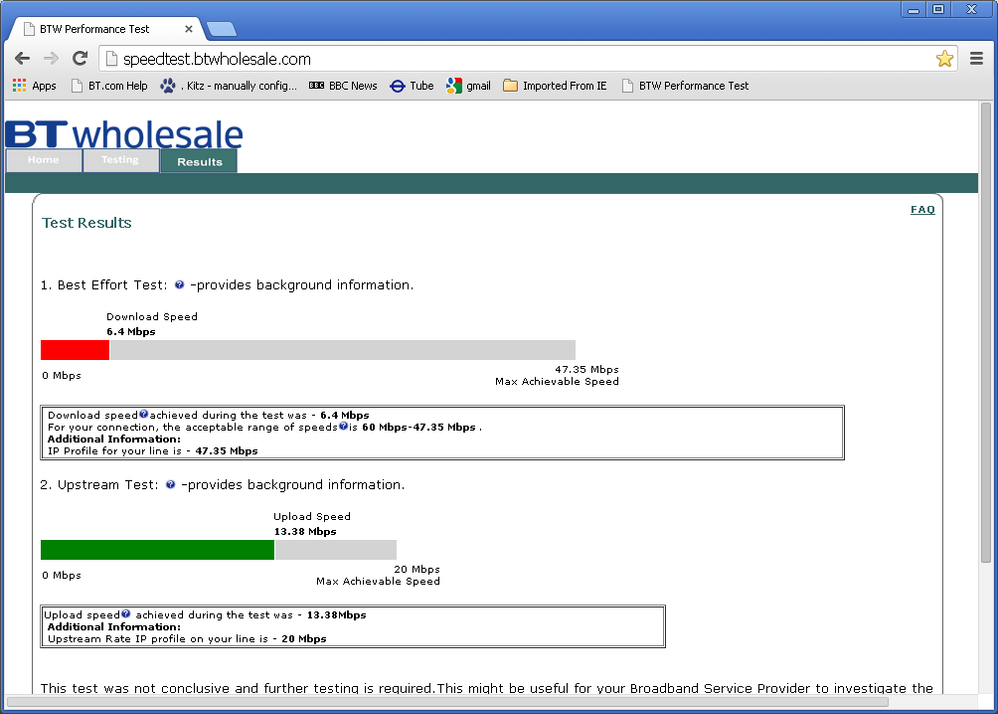Click the page icon in the address bar
This screenshot has height=714, width=998.
pyautogui.click(x=111, y=59)
